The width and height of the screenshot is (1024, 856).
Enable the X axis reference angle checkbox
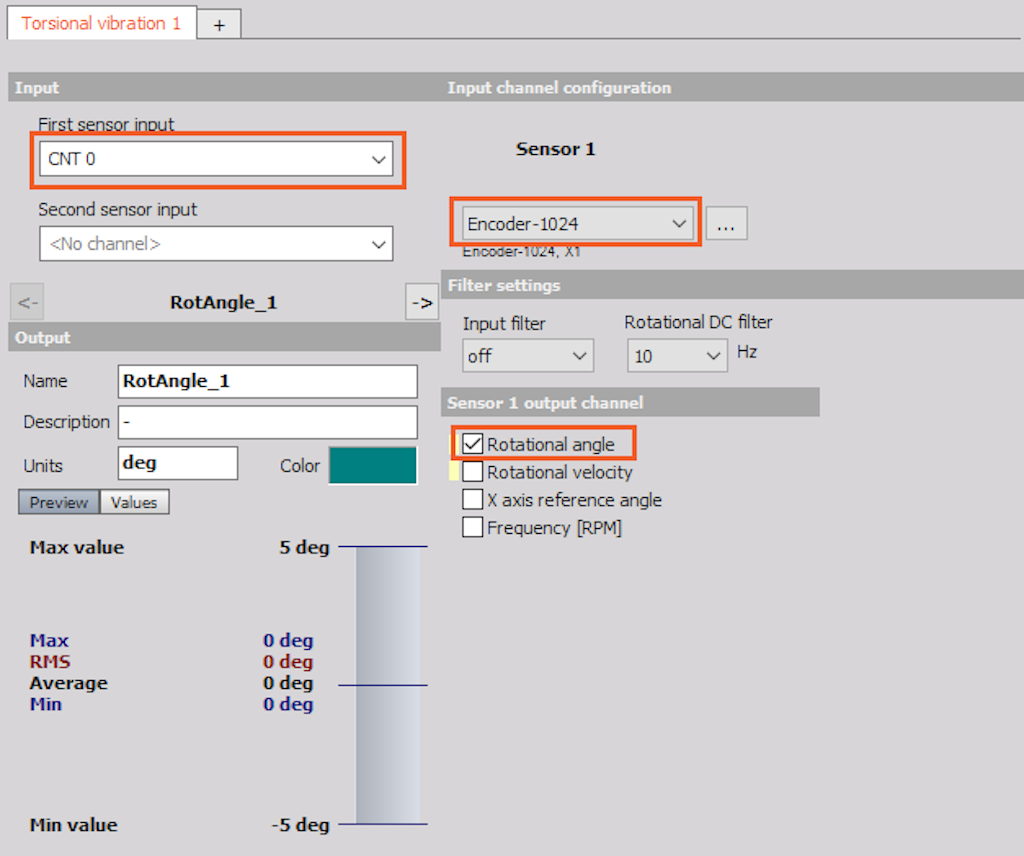(472, 499)
